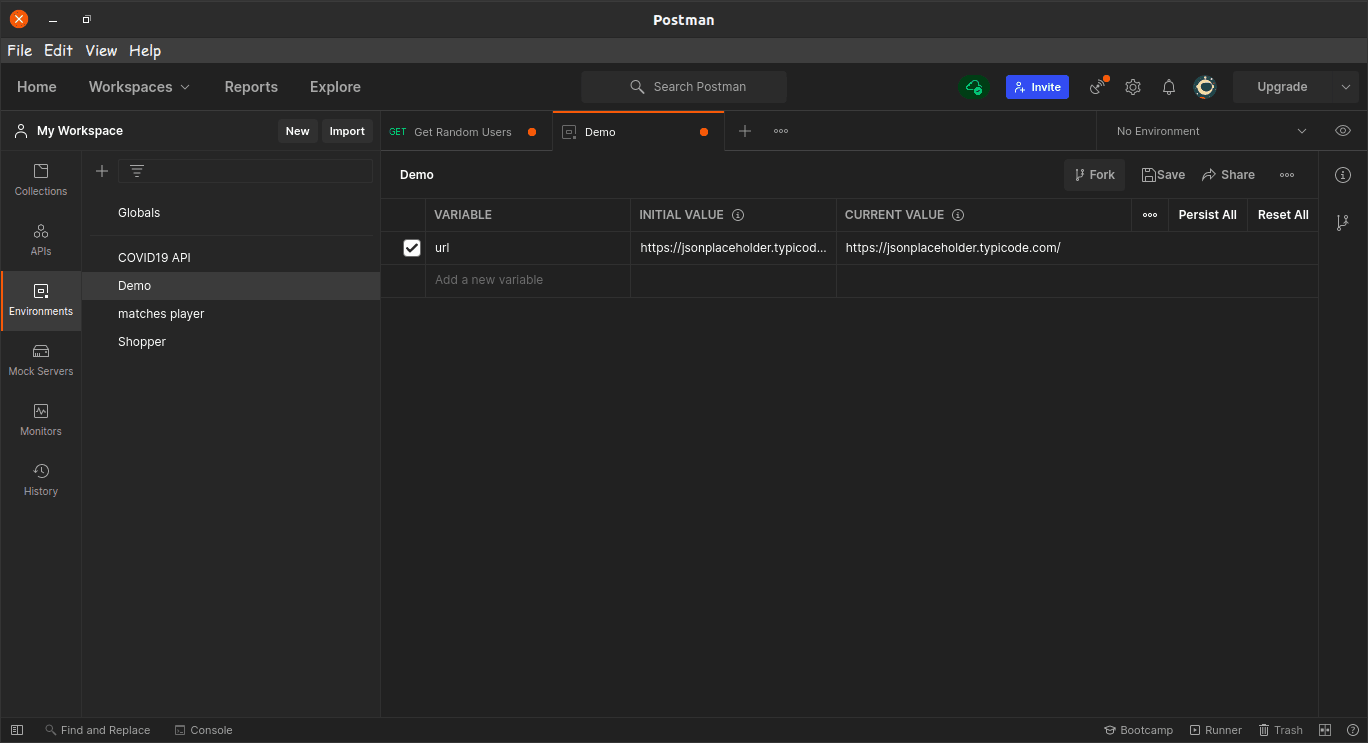1368x743 pixels.
Task: Open the APIs sidebar panel
Action: 41,240
